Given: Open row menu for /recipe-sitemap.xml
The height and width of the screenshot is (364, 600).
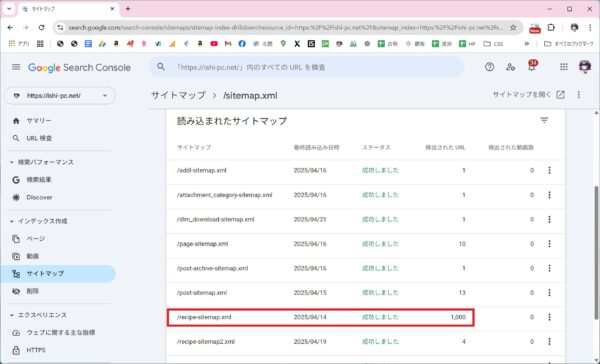Looking at the screenshot, I should pyautogui.click(x=549, y=317).
